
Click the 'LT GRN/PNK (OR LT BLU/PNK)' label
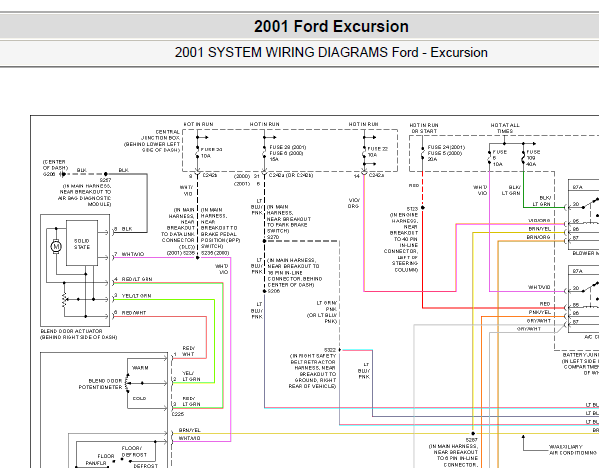(x=322, y=312)
